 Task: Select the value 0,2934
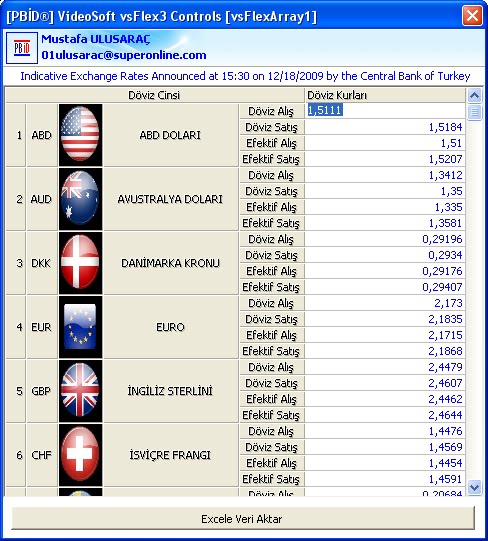tap(385, 255)
